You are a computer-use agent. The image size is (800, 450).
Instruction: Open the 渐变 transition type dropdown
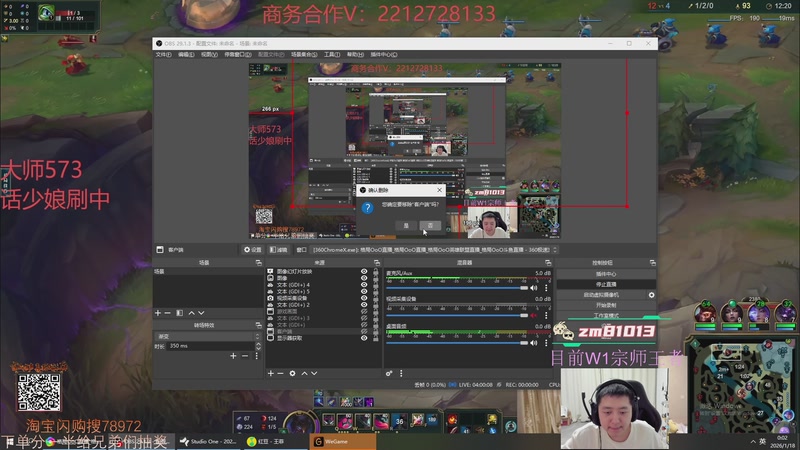click(208, 336)
